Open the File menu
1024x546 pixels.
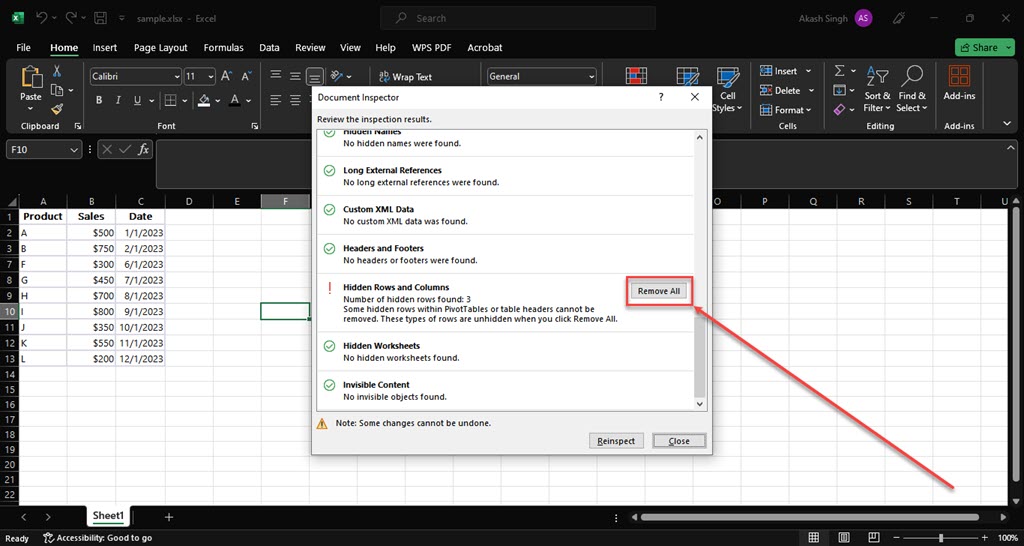click(24, 48)
